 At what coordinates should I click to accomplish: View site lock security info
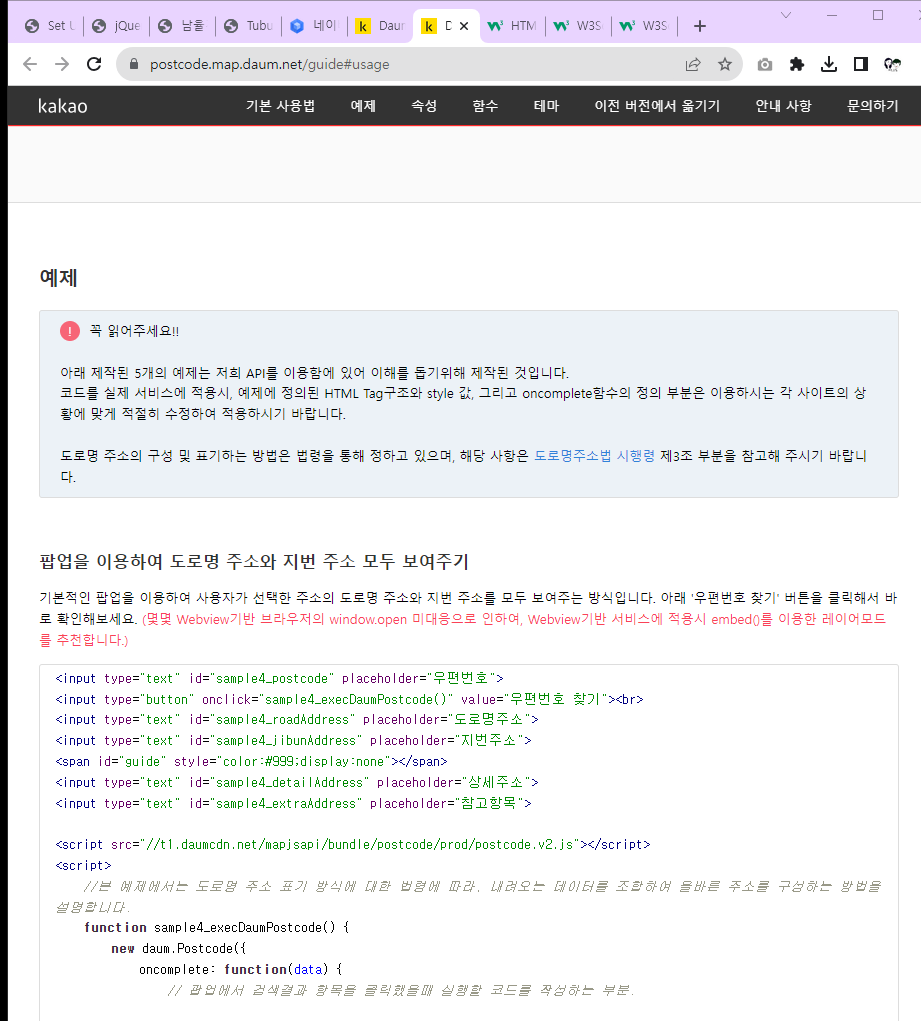[x=134, y=64]
